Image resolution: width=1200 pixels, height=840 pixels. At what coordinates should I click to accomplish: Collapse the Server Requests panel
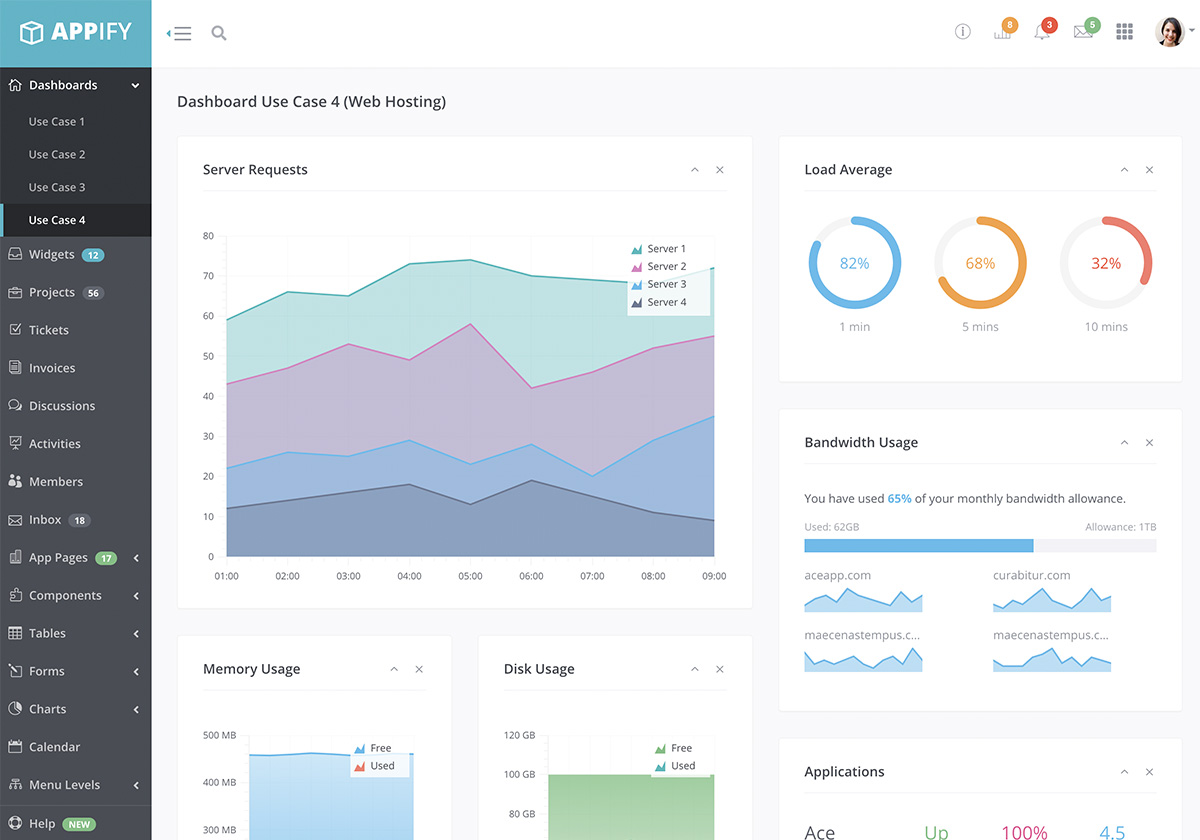tap(695, 170)
